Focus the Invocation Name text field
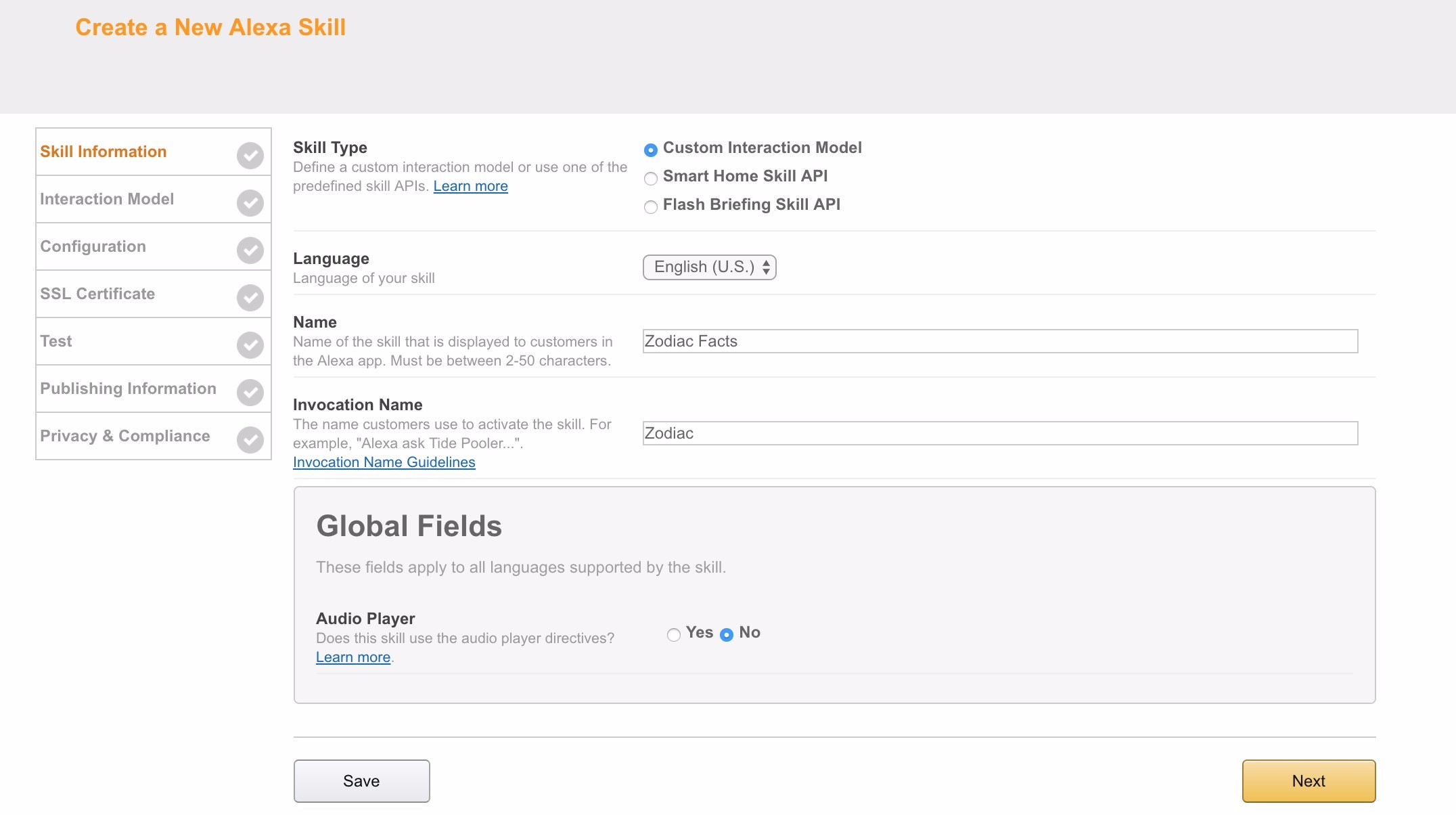Screen dimensions: 1456x815 [x=999, y=433]
